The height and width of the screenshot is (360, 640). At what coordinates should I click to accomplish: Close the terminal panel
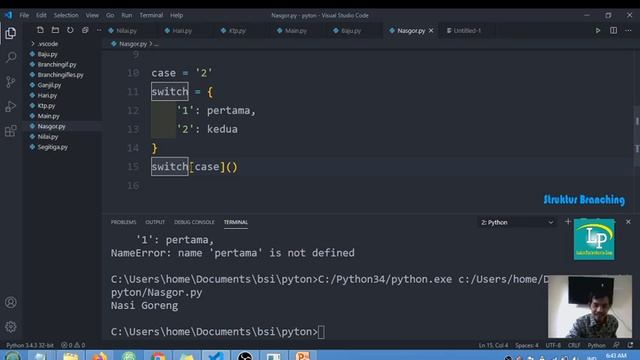(x=628, y=222)
